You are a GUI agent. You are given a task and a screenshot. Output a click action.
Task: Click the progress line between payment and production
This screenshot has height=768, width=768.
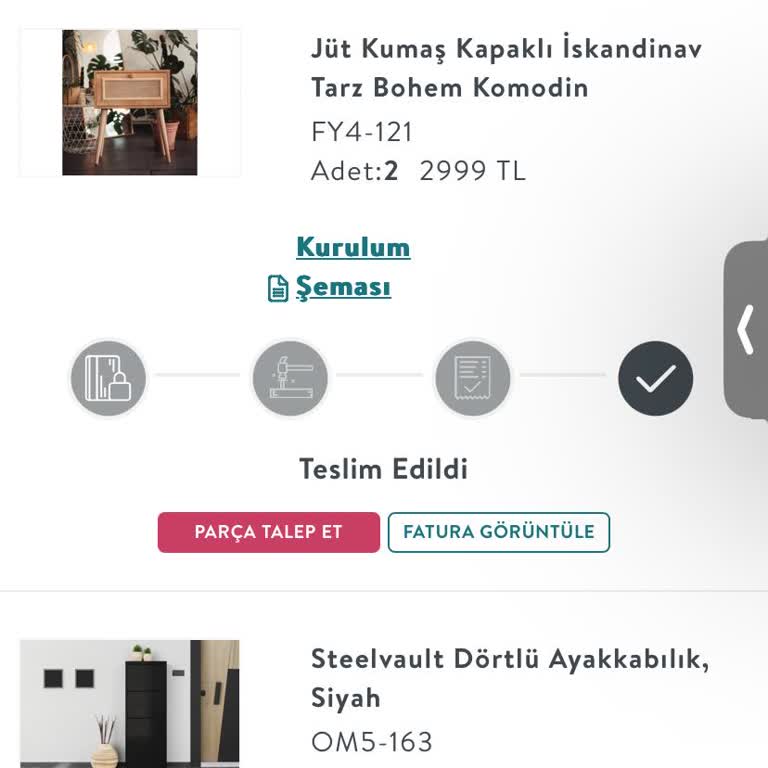[x=198, y=376]
